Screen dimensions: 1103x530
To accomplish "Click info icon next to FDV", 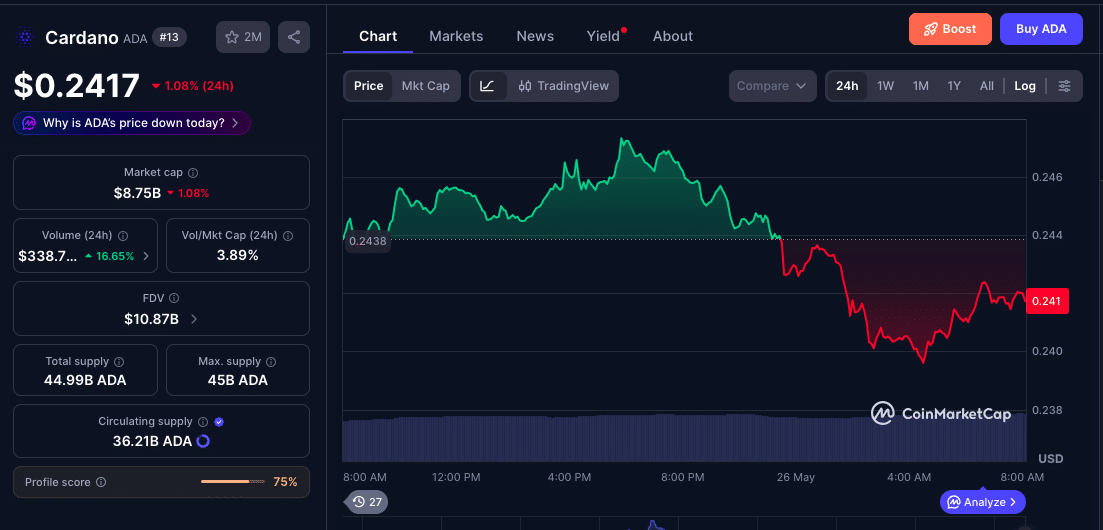I will [x=174, y=298].
